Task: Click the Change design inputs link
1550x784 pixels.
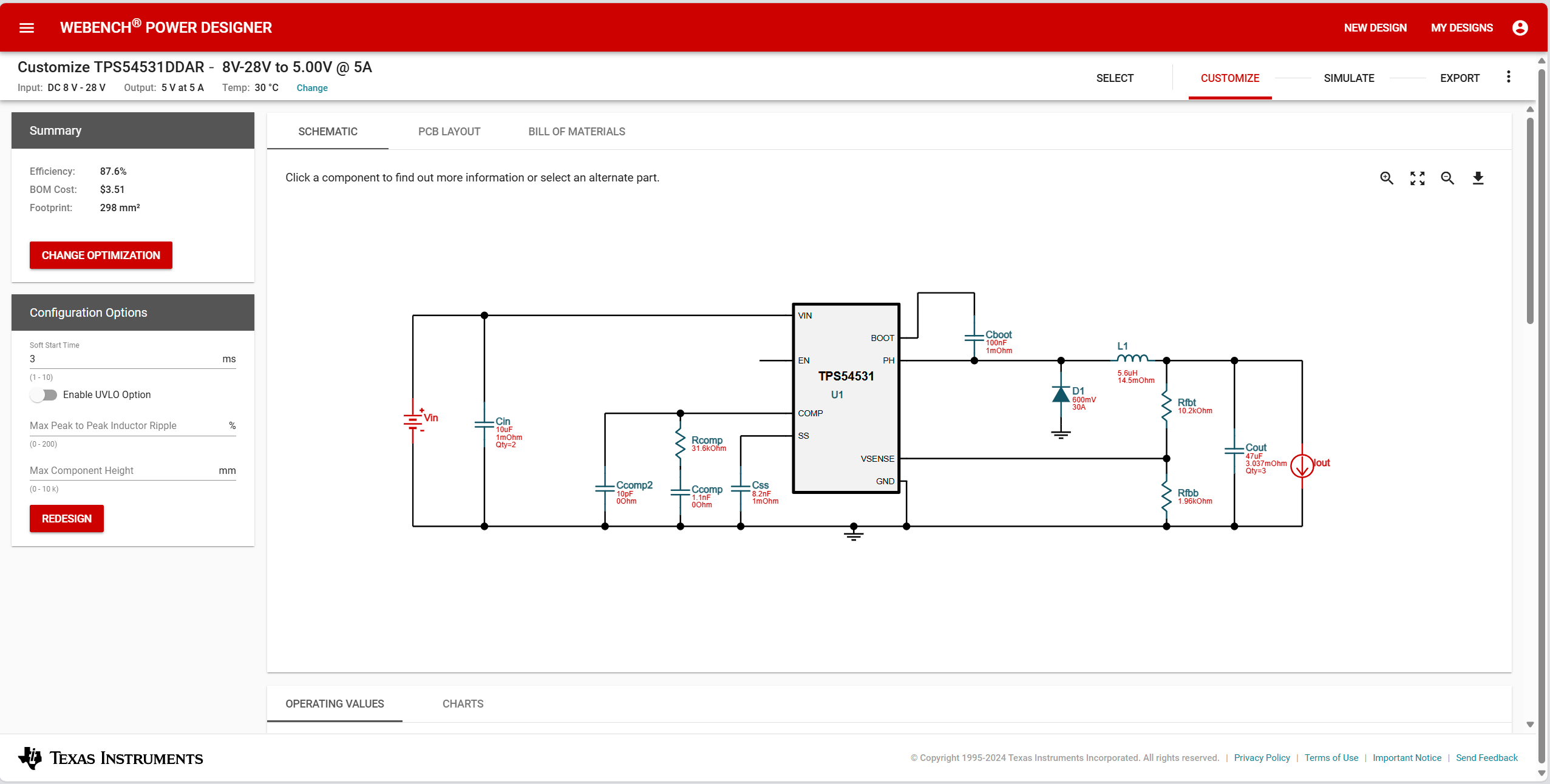Action: click(312, 88)
